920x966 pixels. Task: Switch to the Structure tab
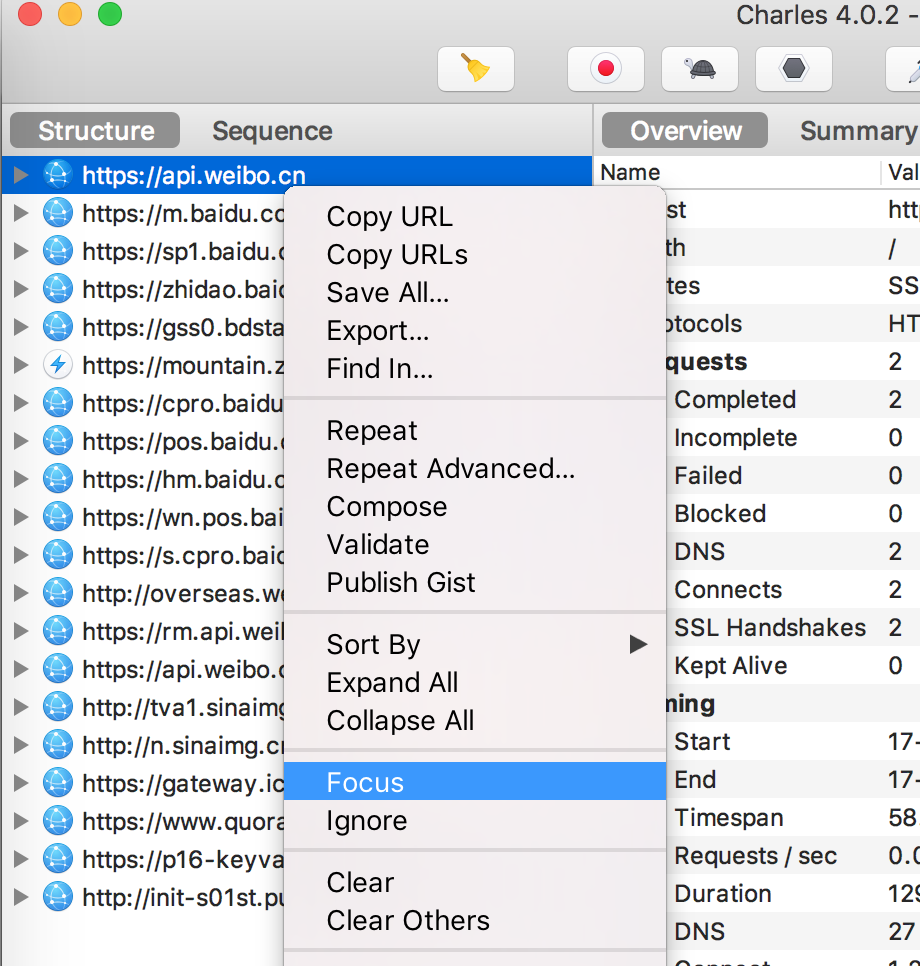[x=96, y=131]
